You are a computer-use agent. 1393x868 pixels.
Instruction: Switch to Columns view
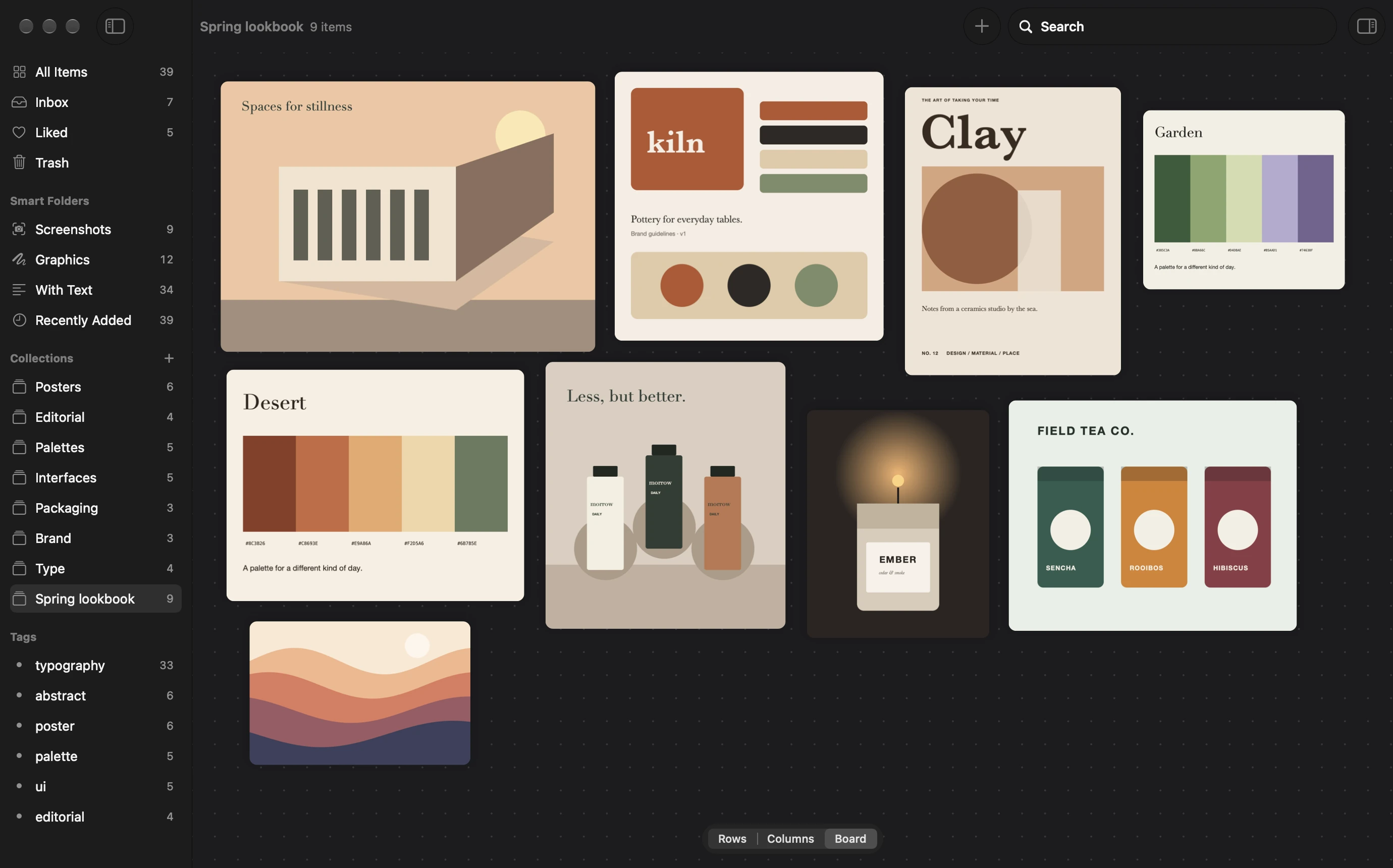point(790,839)
